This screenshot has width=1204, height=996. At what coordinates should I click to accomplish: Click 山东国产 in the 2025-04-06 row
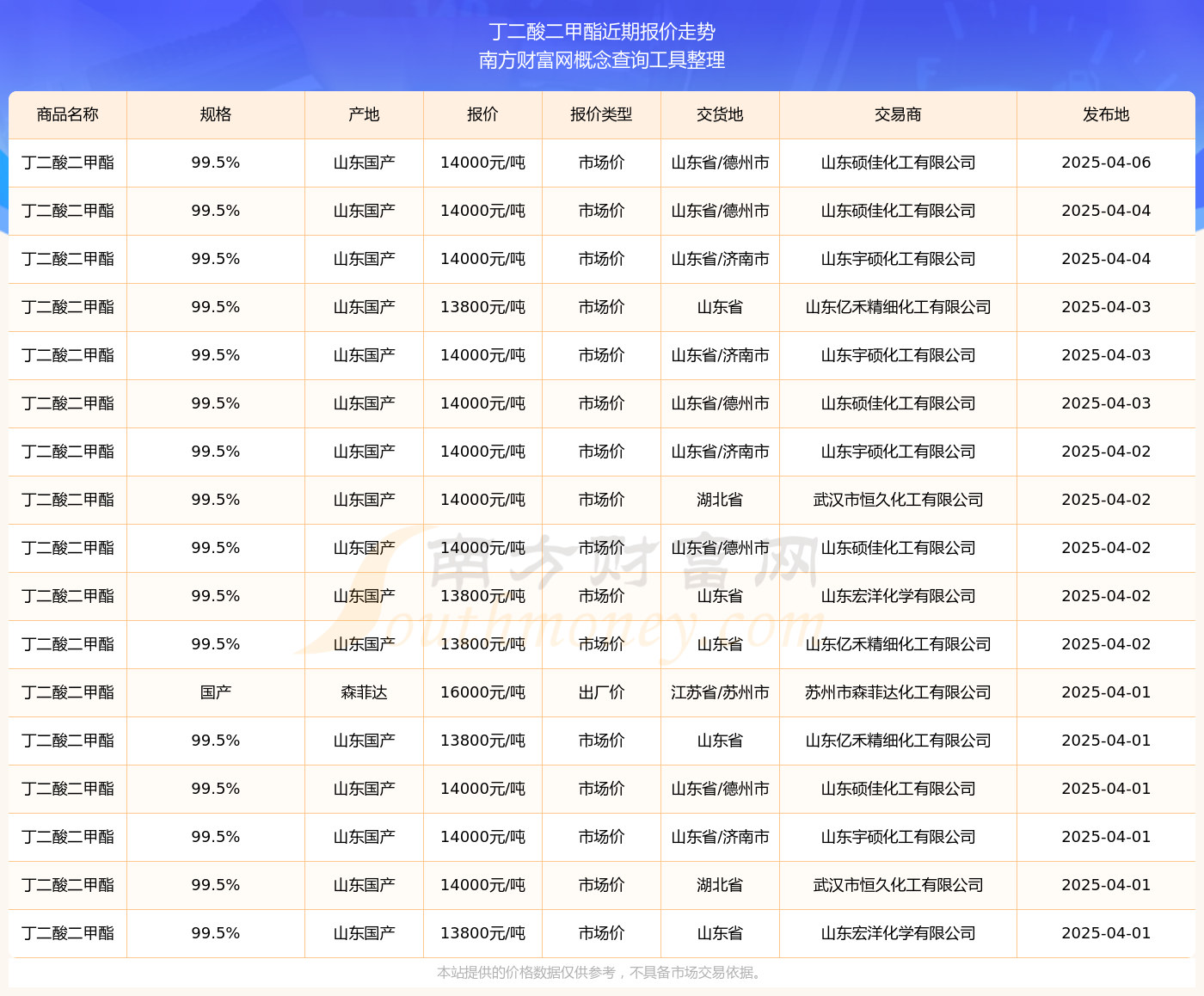pos(365,163)
